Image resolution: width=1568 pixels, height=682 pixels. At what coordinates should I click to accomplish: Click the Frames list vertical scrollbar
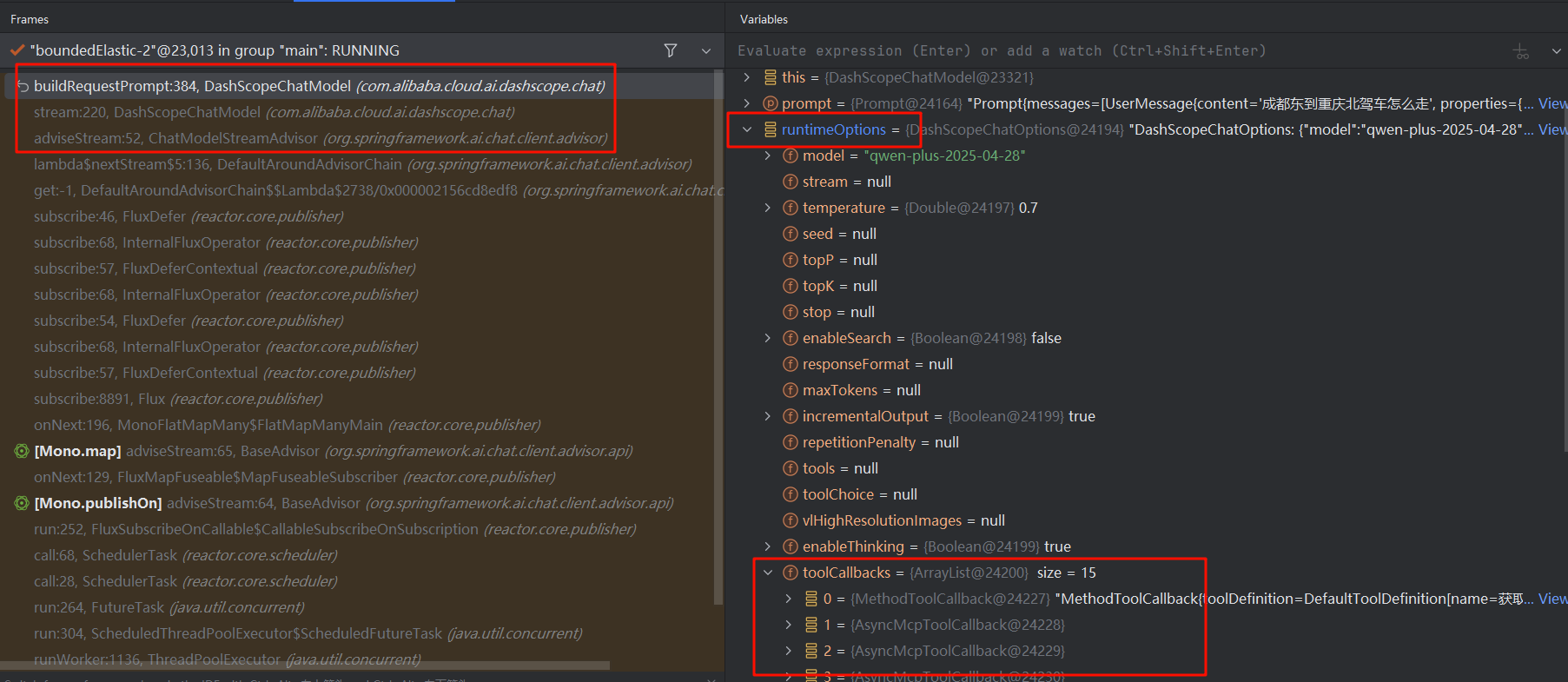(718, 339)
